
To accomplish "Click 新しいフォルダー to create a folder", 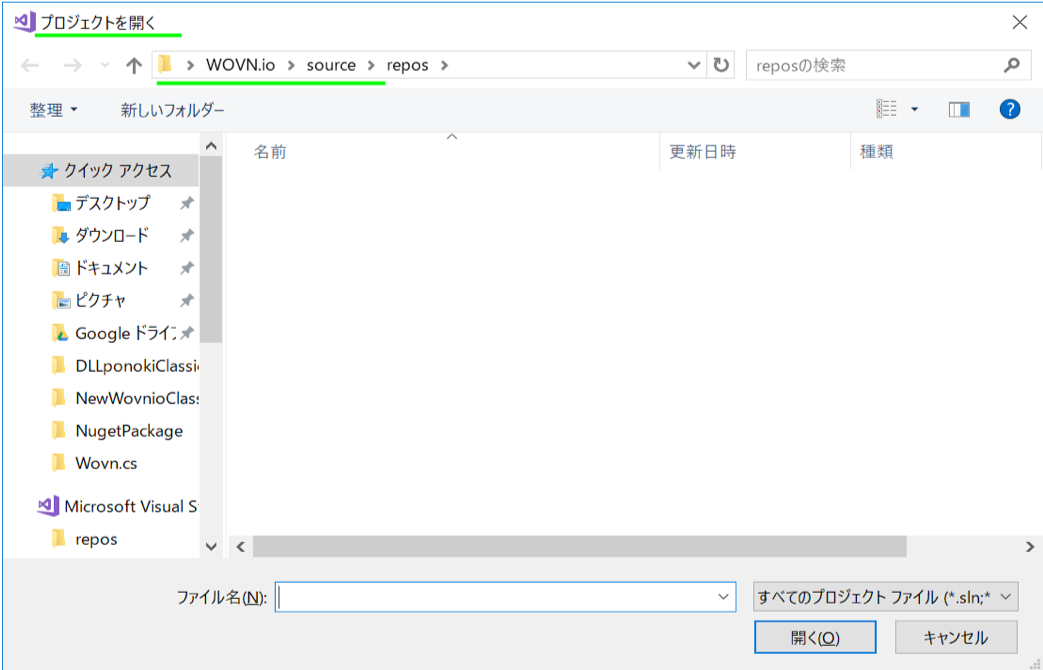I will 172,110.
